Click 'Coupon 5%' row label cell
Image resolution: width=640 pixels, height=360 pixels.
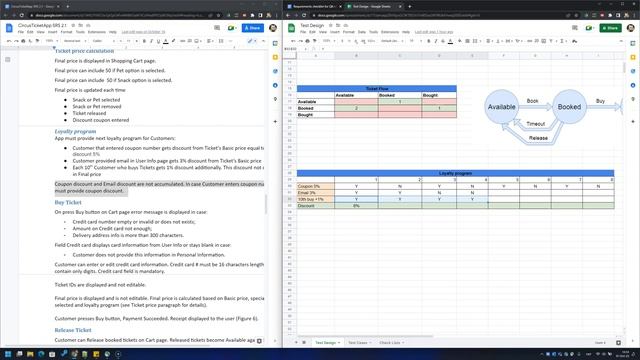(x=316, y=186)
